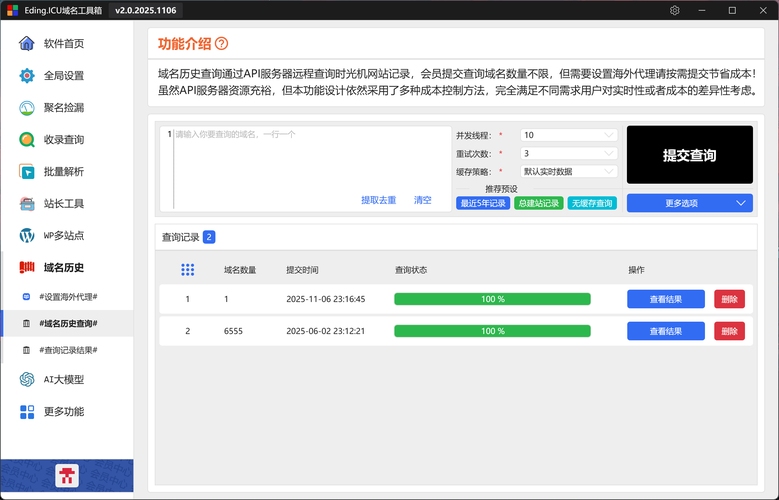Click the blue dotted grid icon in table header

point(188,270)
